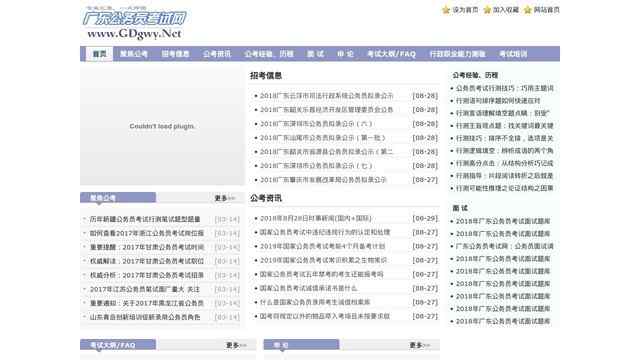Click the star icon beside 设为首页
The height and width of the screenshot is (360, 640).
tap(446, 10)
